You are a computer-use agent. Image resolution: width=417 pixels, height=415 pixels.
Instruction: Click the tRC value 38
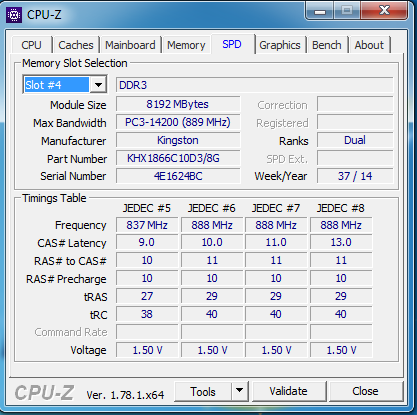tap(147, 314)
